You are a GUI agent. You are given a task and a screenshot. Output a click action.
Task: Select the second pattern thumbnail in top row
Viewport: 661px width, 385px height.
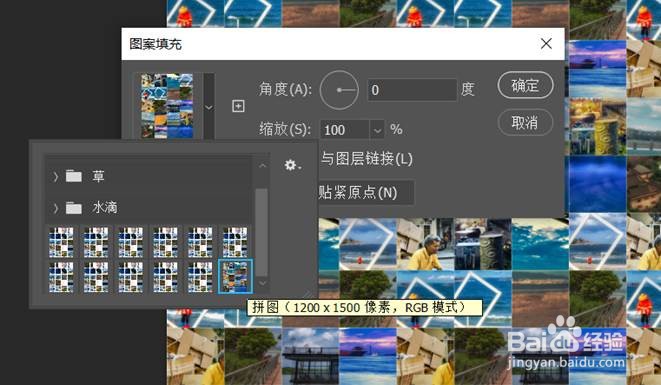(96, 242)
